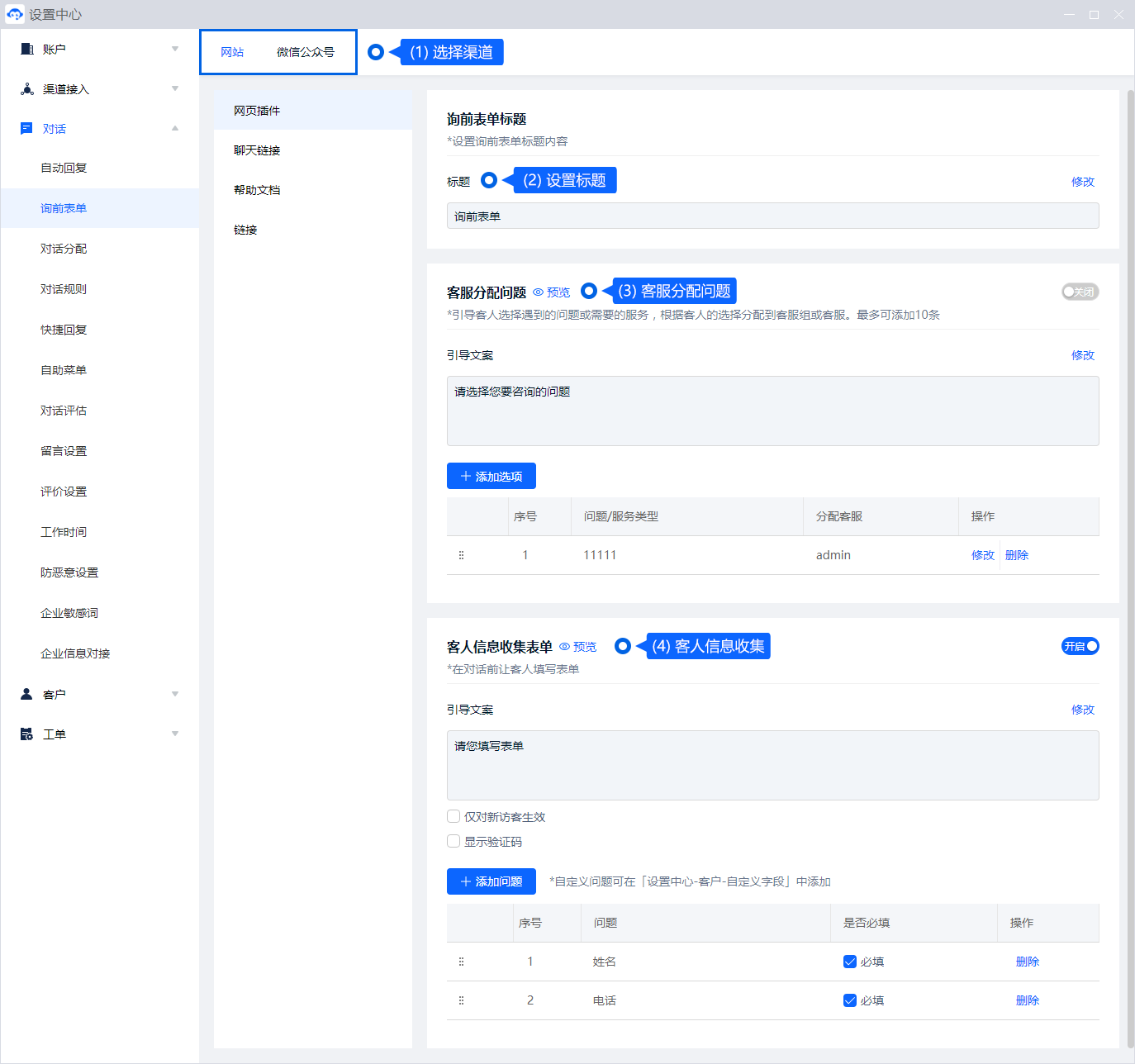Image resolution: width=1135 pixels, height=1064 pixels.
Task: Check the 仅对新访客生效 checkbox
Action: [454, 817]
